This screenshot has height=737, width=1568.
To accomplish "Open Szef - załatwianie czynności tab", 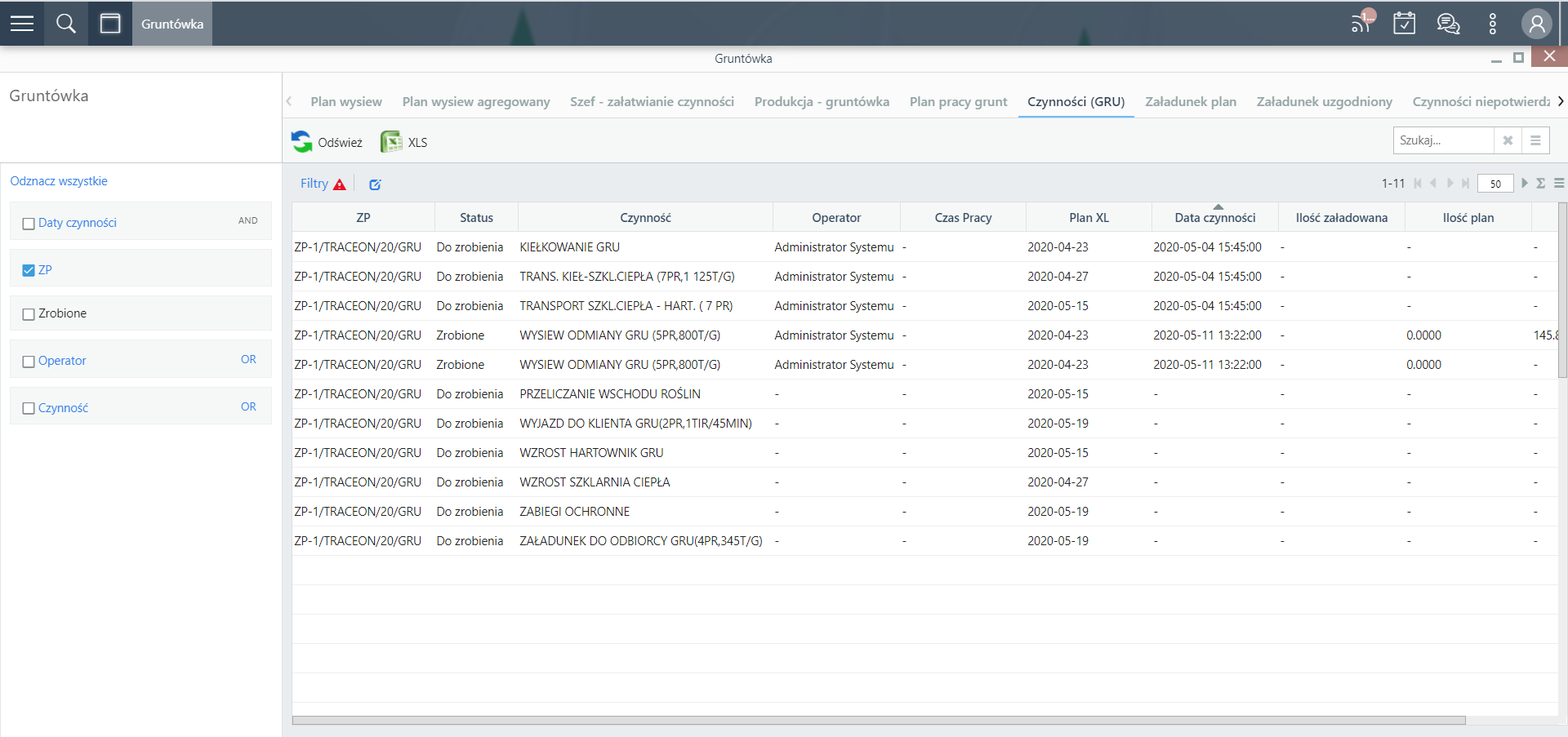I will [x=652, y=101].
